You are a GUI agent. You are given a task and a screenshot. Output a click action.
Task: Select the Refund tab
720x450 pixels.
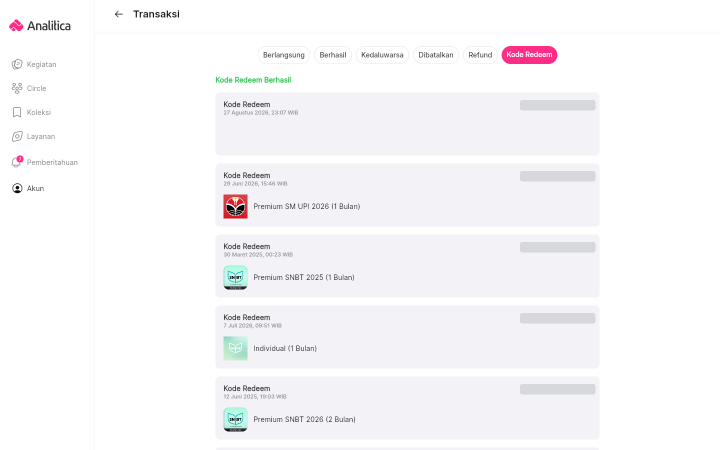tap(480, 55)
